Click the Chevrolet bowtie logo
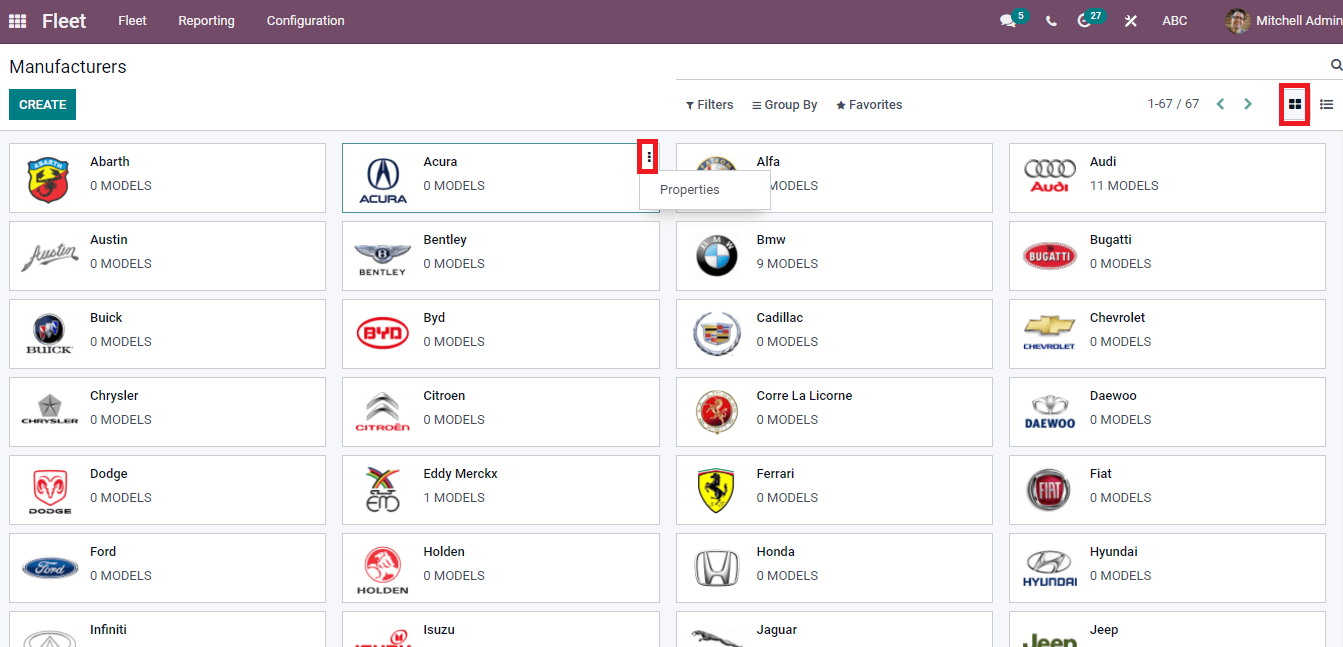 1049,332
